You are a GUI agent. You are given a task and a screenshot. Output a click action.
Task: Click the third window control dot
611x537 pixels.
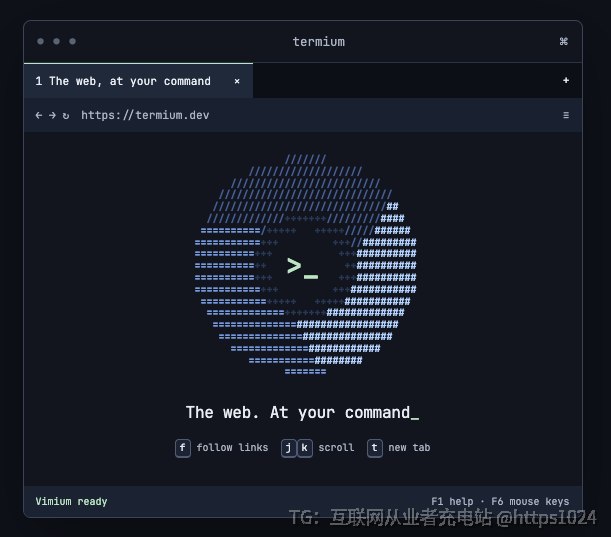coord(72,41)
